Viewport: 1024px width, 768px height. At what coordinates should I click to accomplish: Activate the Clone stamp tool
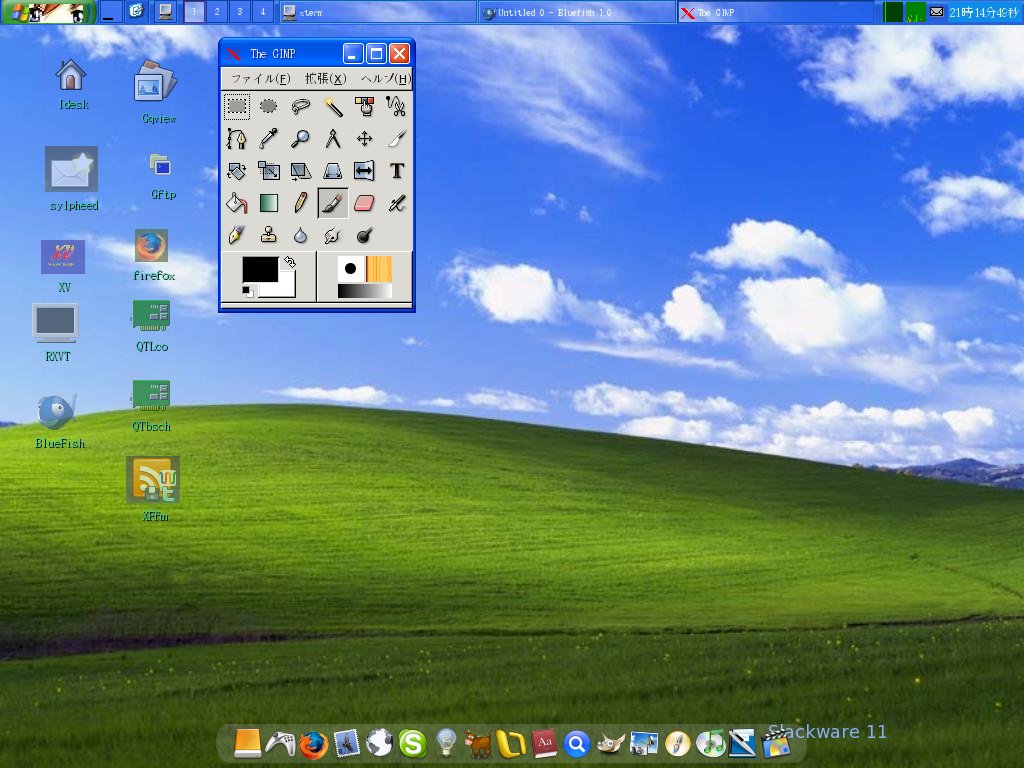click(269, 234)
